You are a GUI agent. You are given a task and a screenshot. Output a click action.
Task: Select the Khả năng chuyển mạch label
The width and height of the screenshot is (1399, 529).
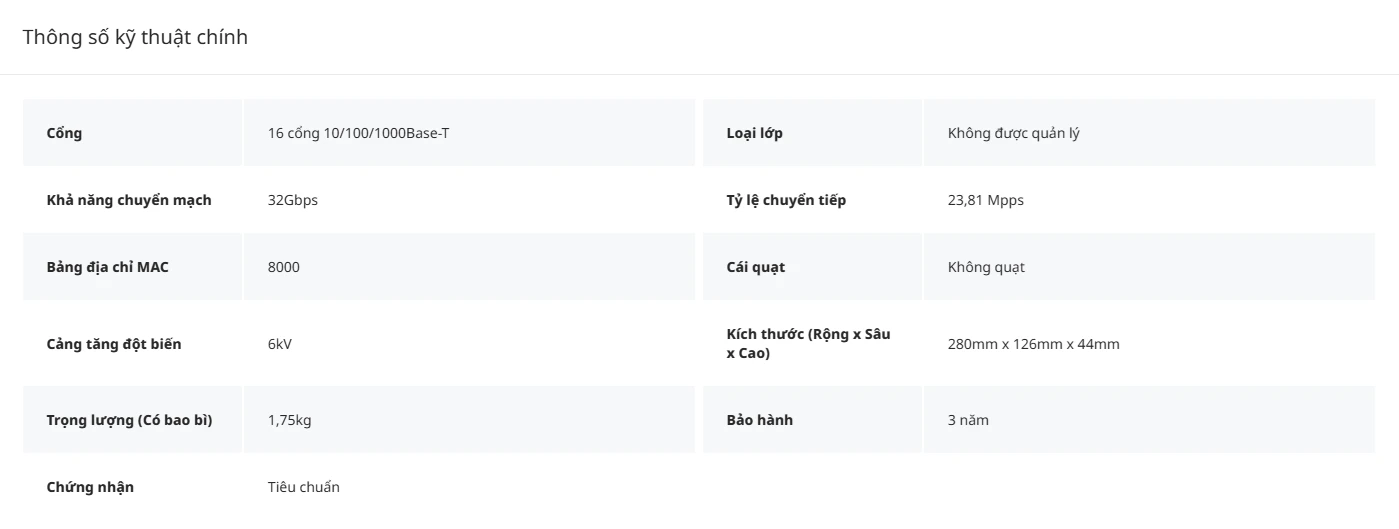(x=129, y=200)
